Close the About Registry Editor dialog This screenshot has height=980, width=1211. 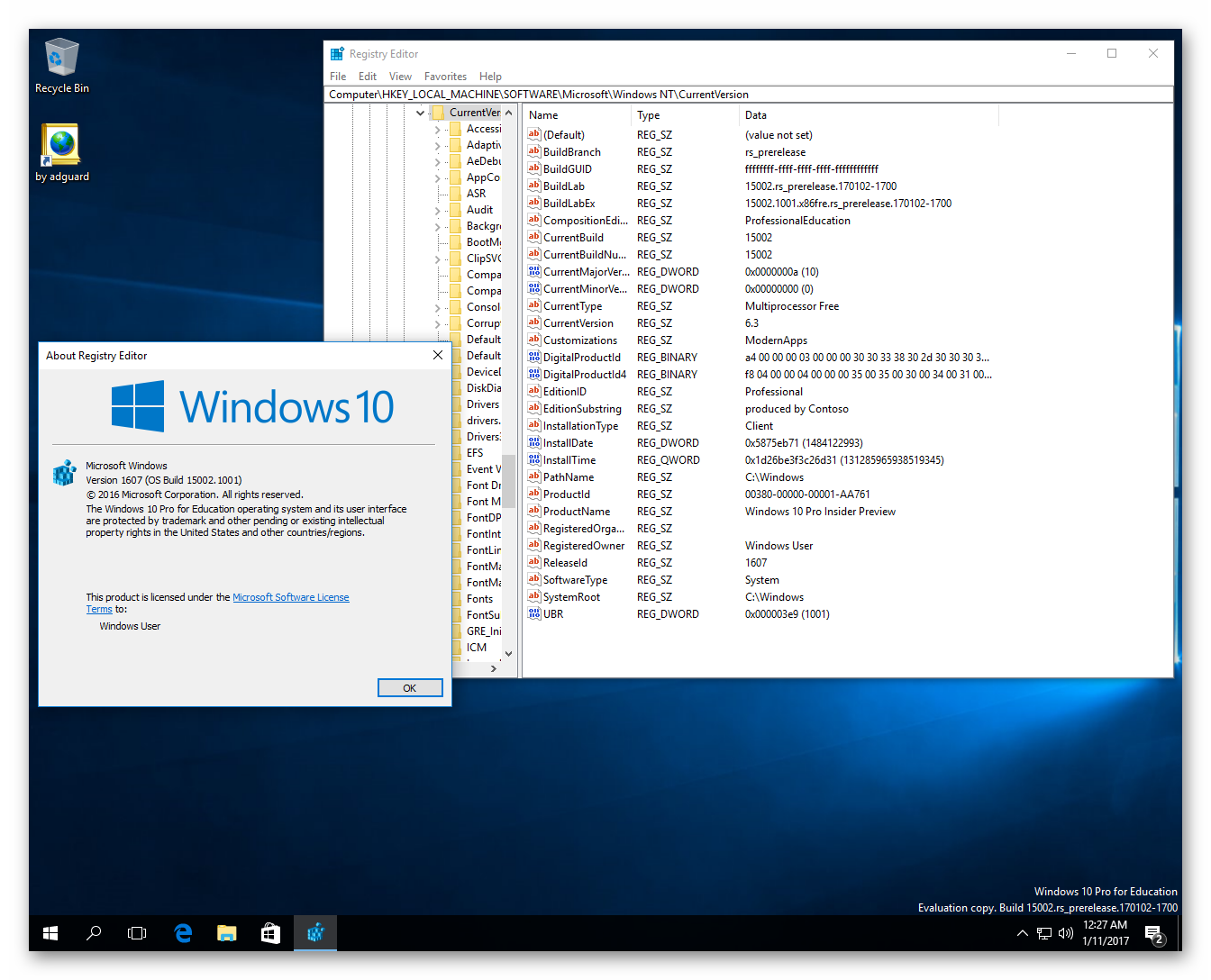[438, 355]
